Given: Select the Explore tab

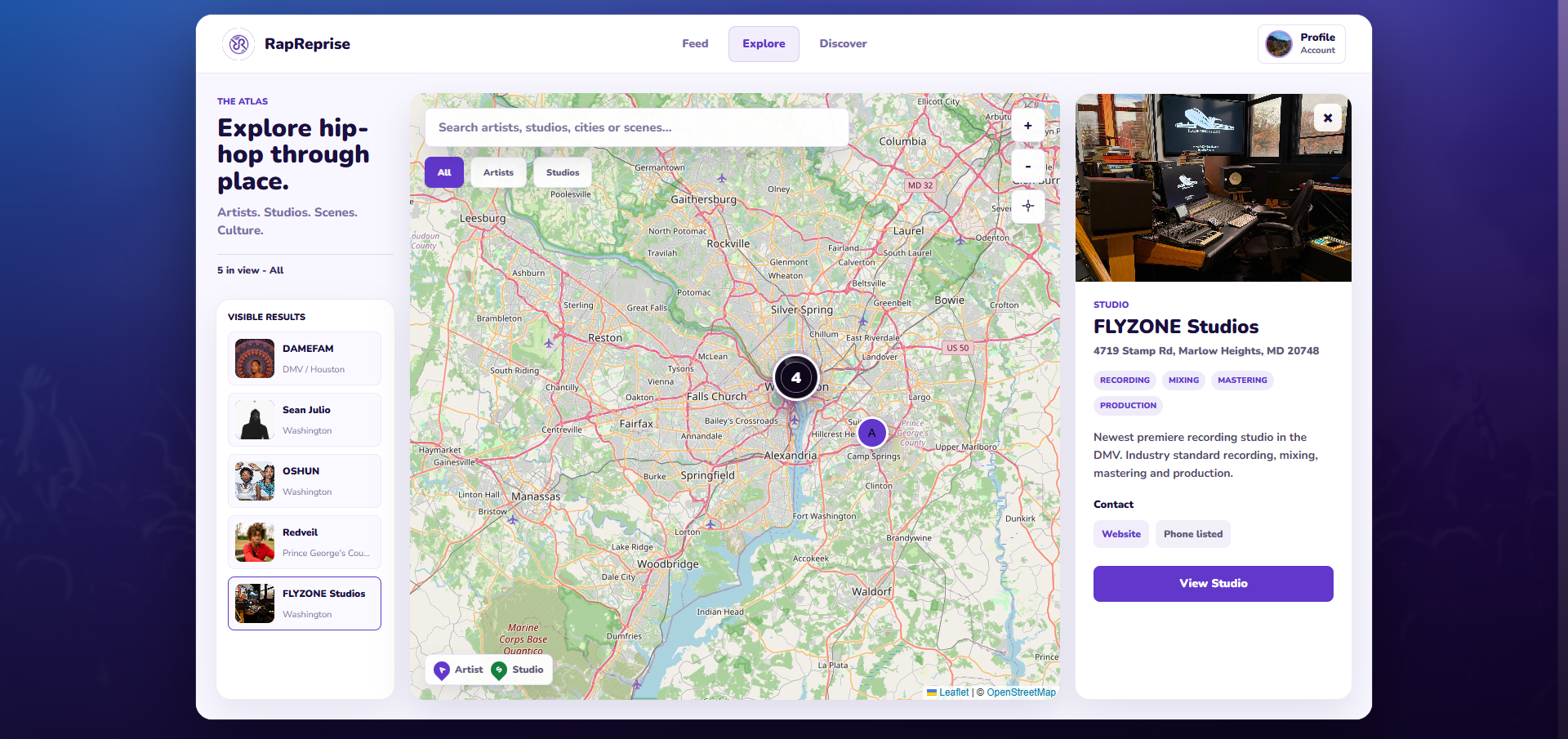Looking at the screenshot, I should coord(764,44).
